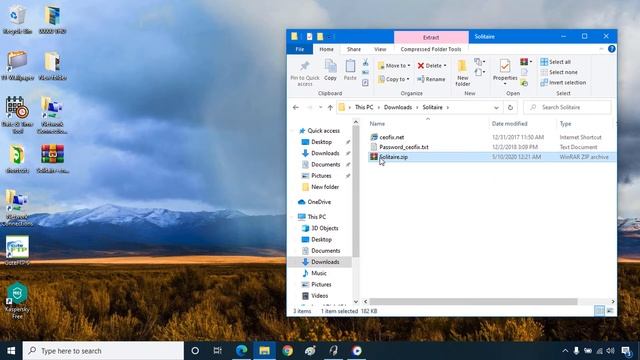Viewport: 640px width, 360px height.
Task: Click the History icon in Open group
Action: pyautogui.click(x=524, y=83)
